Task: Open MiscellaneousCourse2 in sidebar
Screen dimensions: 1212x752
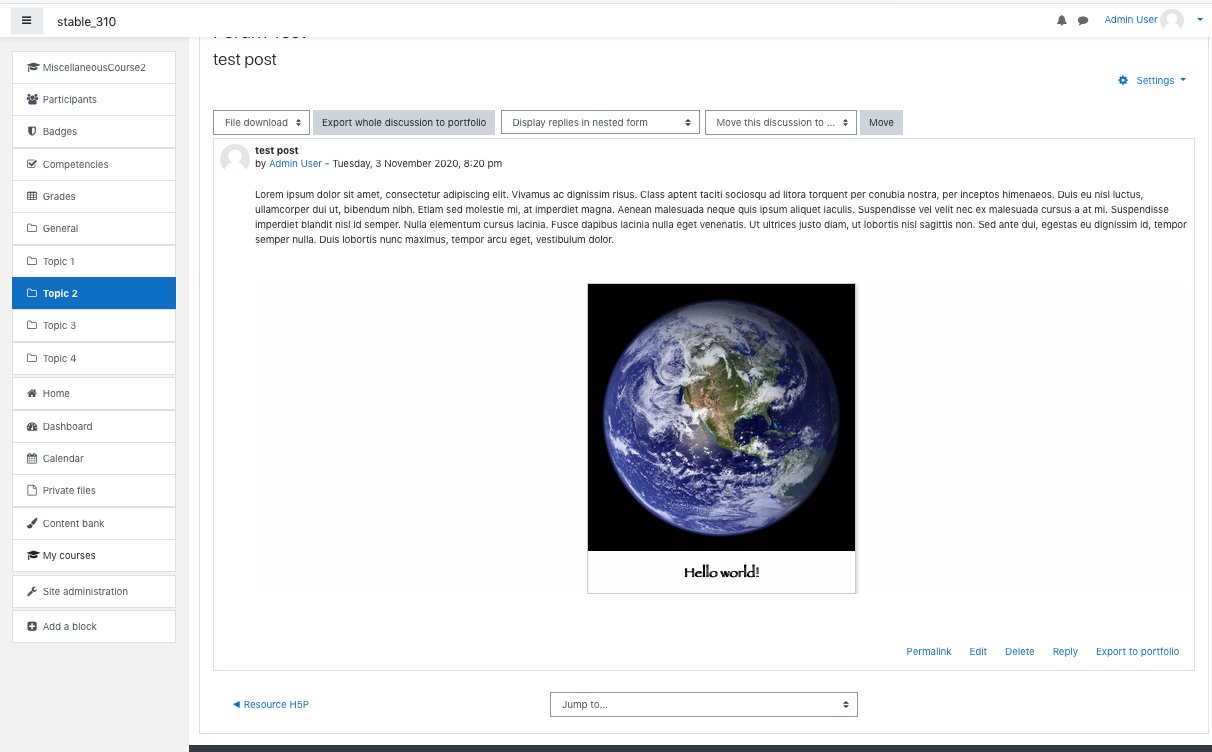Action: tap(94, 67)
